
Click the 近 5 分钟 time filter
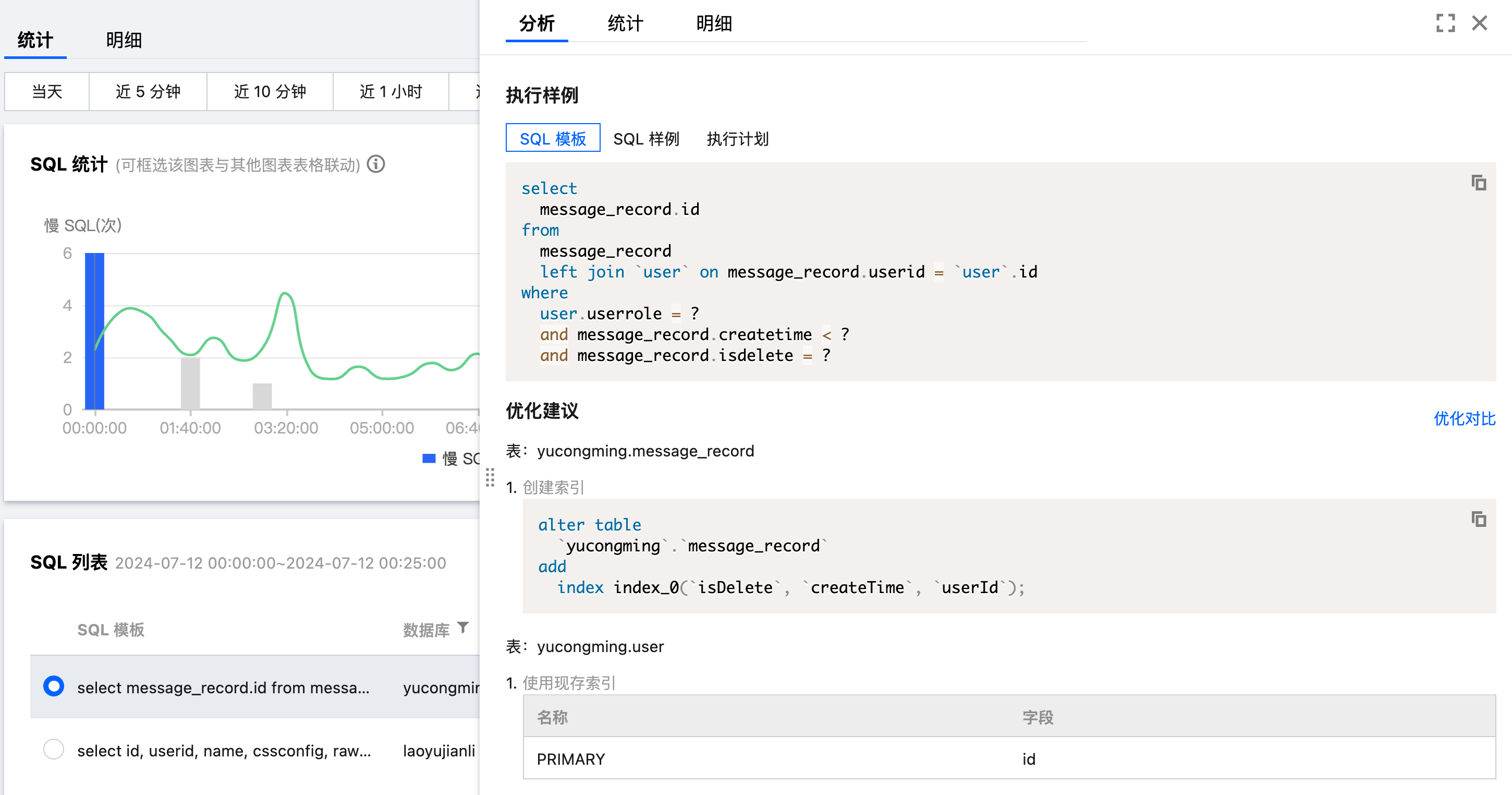148,91
